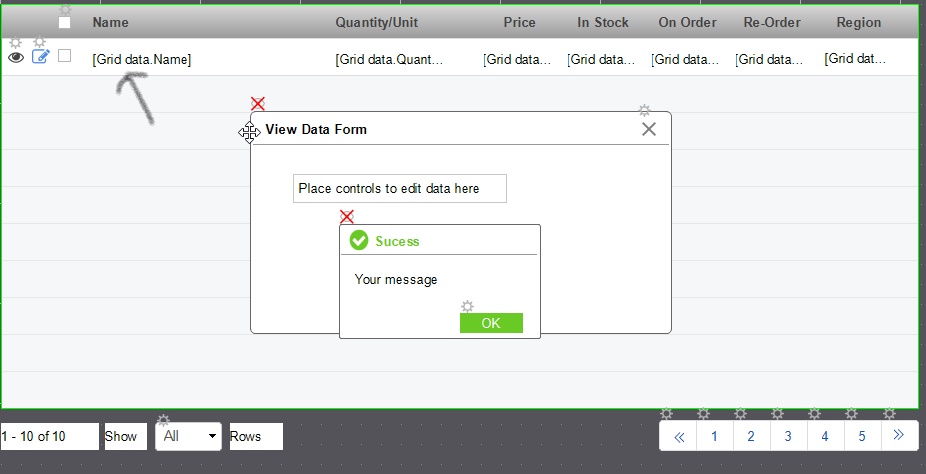Click the gear icon above the OK button
This screenshot has width=926, height=474.
[x=467, y=306]
